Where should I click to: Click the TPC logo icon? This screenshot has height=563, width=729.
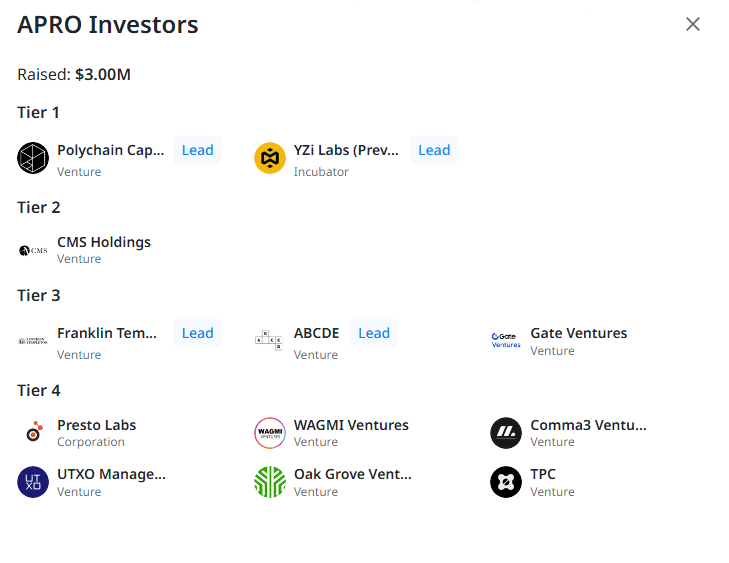click(506, 482)
